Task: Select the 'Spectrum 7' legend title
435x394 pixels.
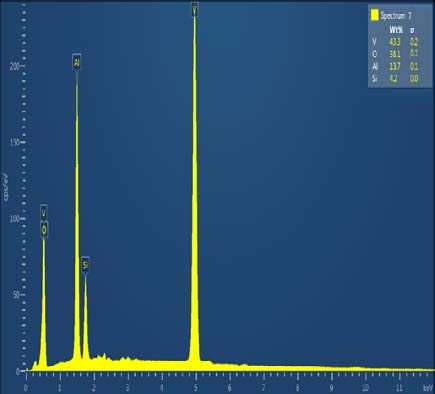Action: 396,16
